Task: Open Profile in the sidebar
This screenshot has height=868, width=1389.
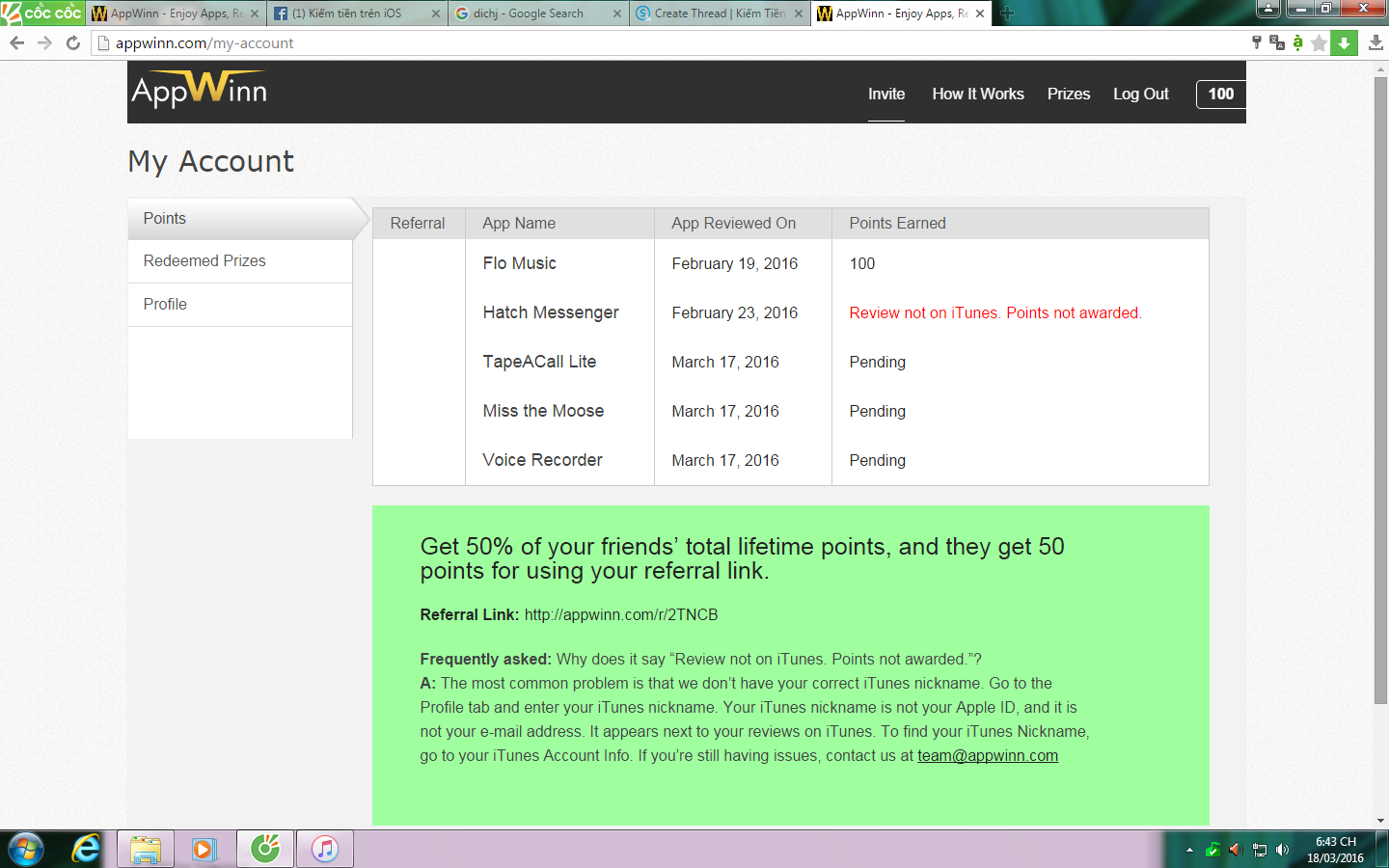Action: click(x=240, y=305)
